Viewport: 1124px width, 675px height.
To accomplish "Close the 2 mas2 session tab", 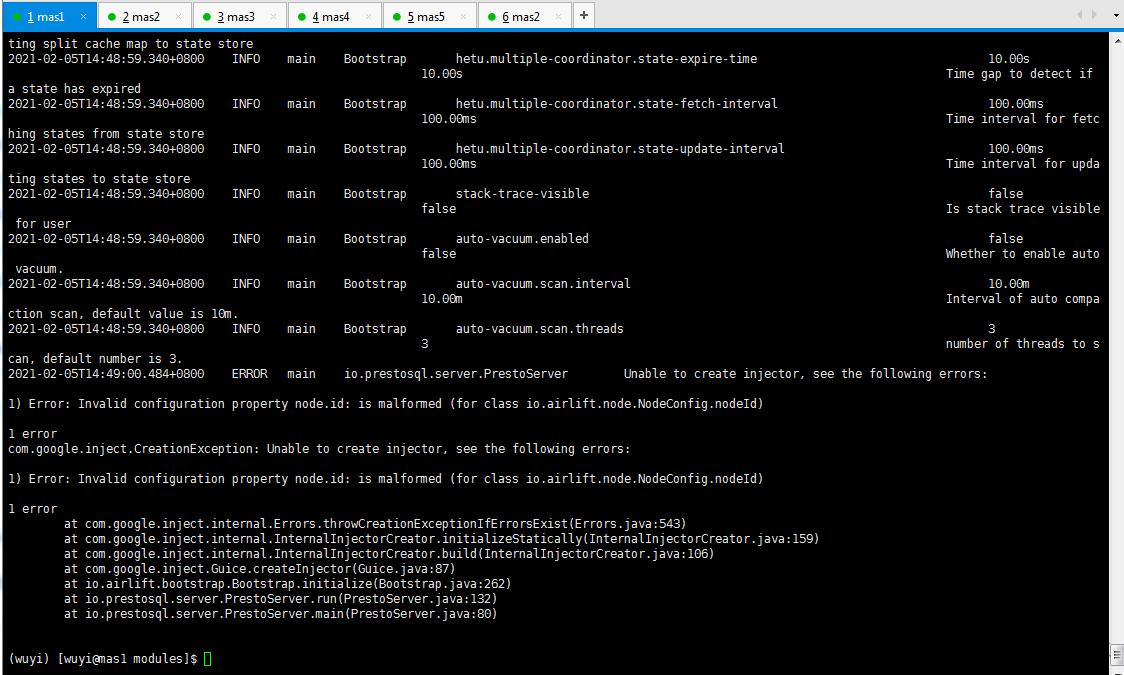I will [178, 16].
